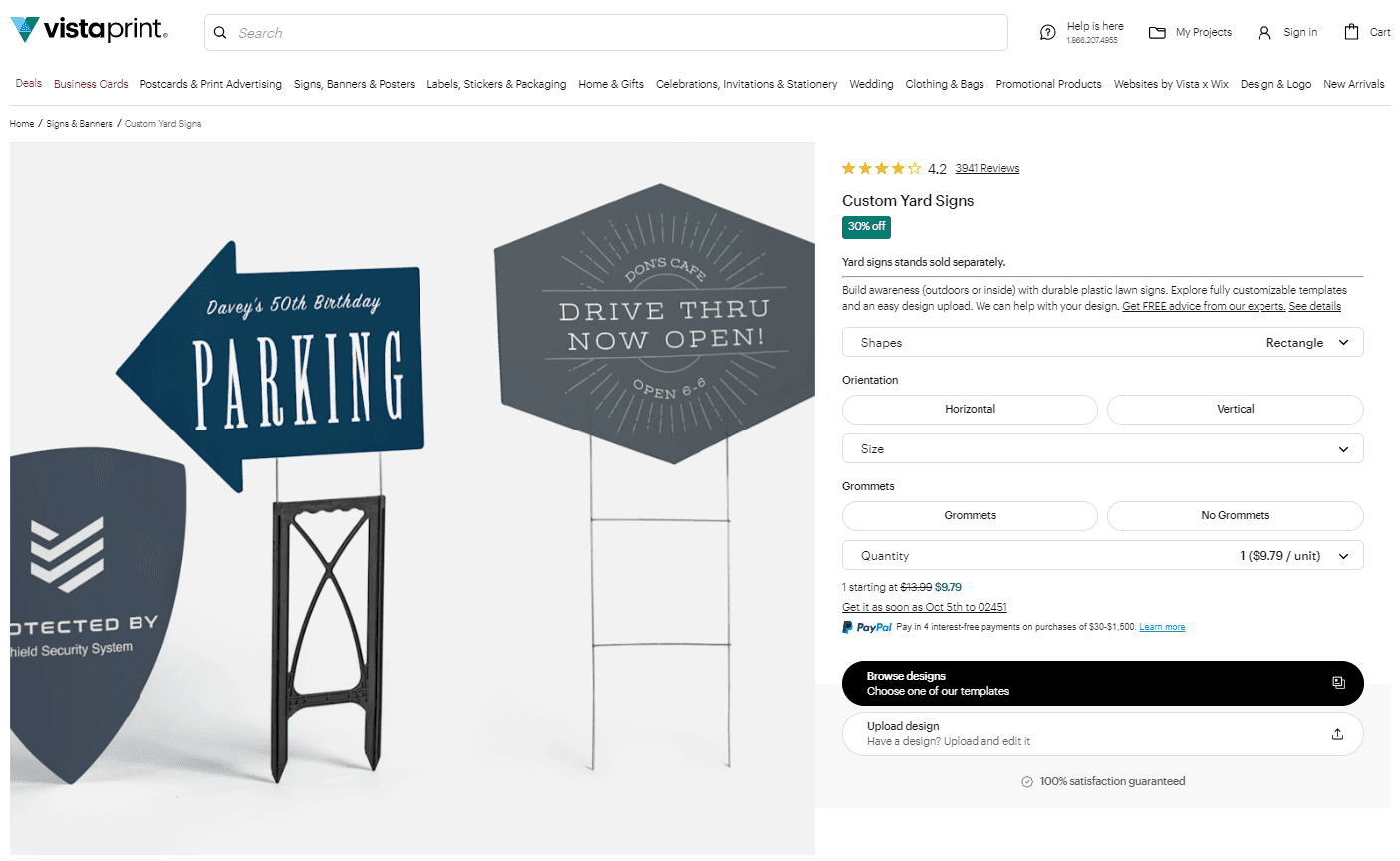The width and height of the screenshot is (1400, 861).
Task: Open the 3941 Reviews link
Action: (986, 169)
